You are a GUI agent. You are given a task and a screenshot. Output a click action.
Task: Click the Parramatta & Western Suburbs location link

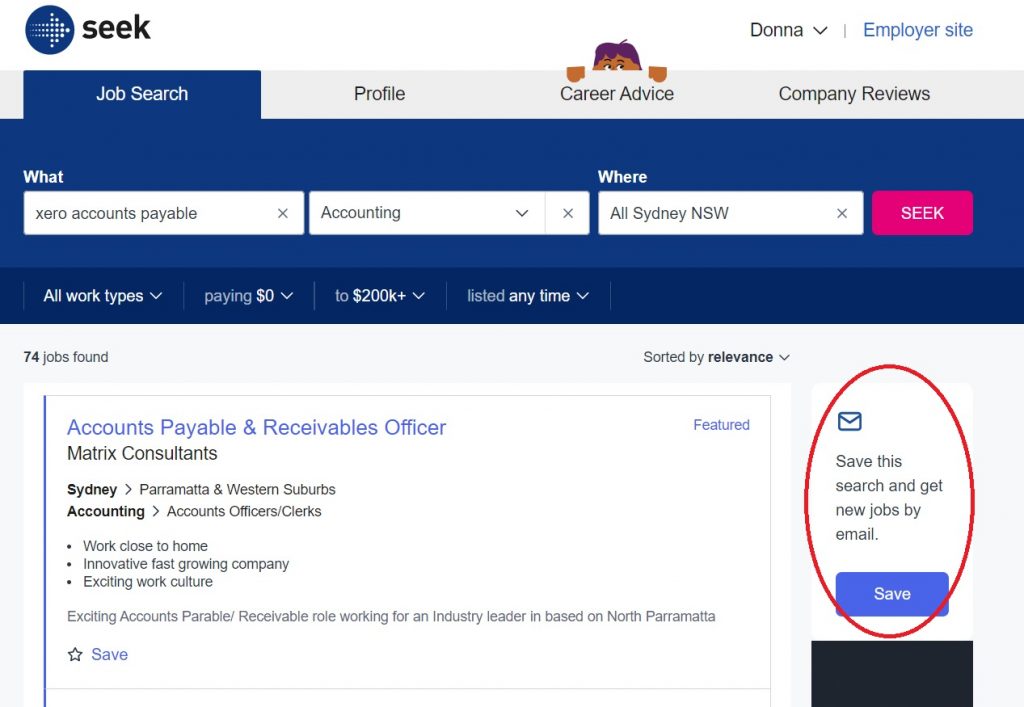pyautogui.click(x=237, y=490)
